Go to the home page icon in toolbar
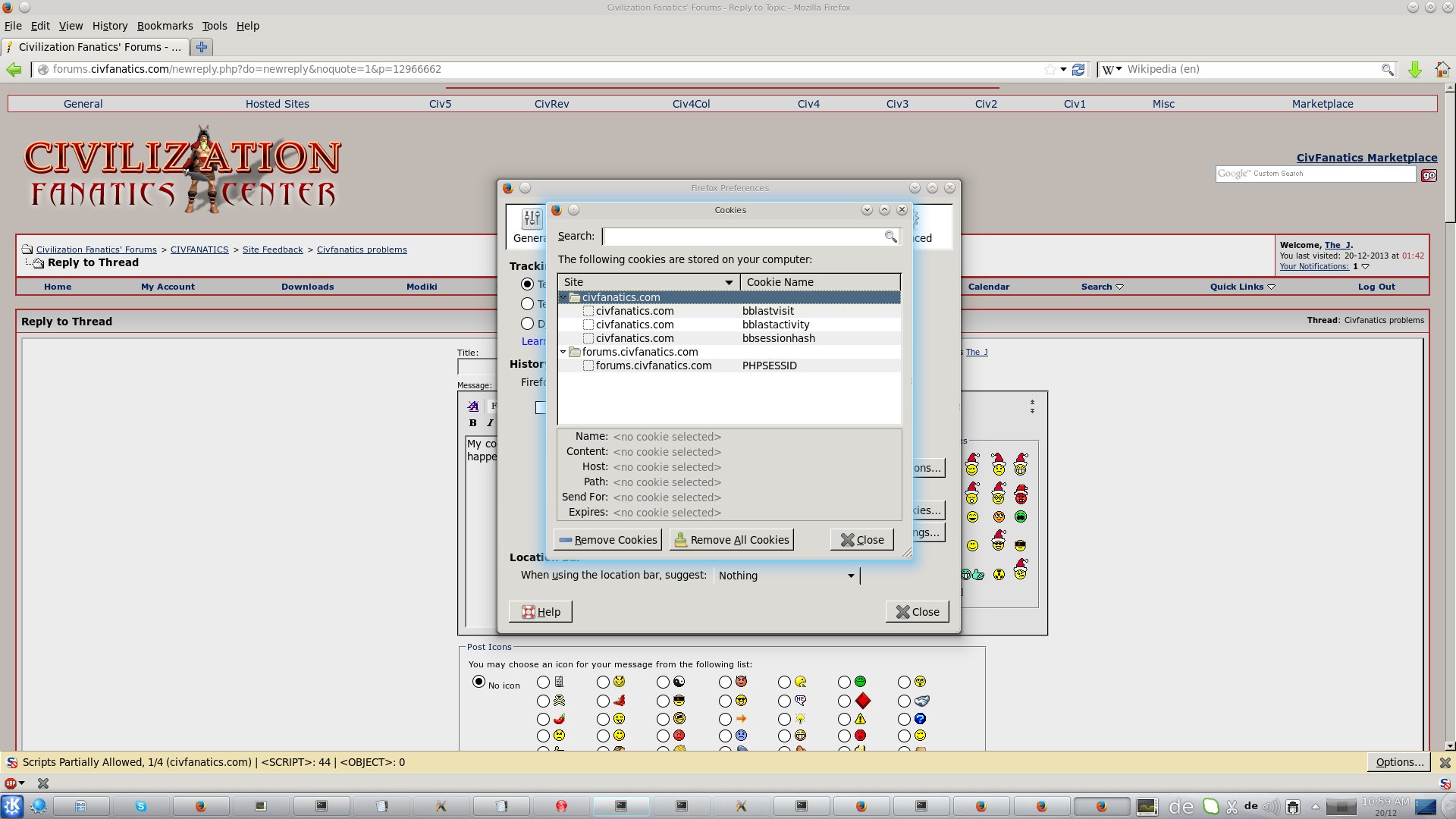Image resolution: width=1456 pixels, height=819 pixels. click(x=1442, y=70)
